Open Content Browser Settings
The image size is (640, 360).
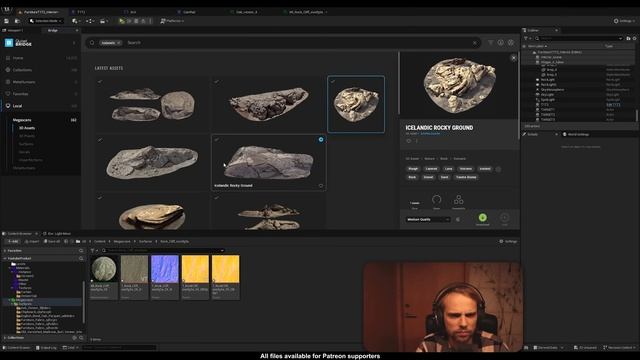pyautogui.click(x=508, y=242)
